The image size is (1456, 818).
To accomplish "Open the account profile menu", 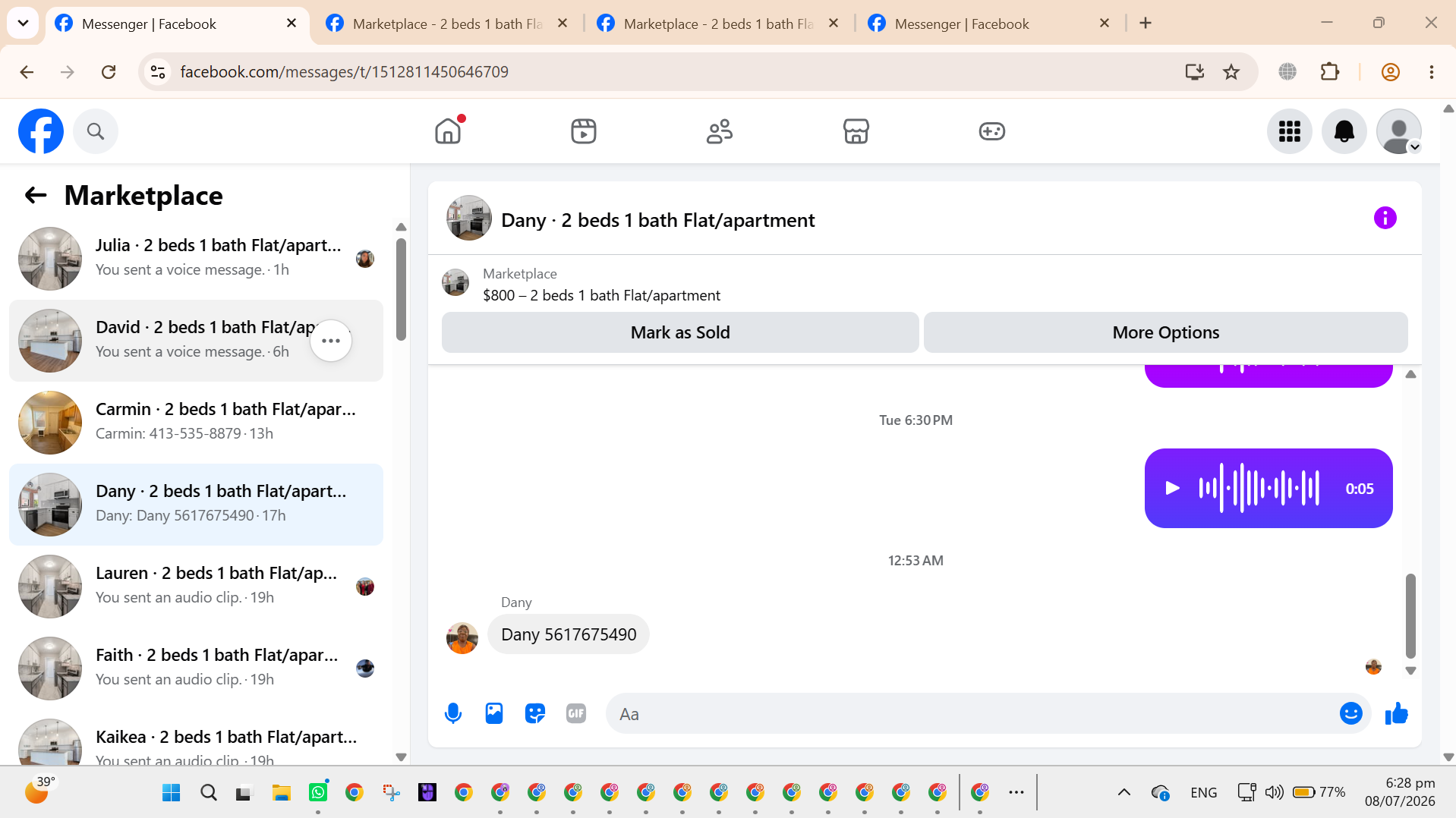I will [1398, 131].
